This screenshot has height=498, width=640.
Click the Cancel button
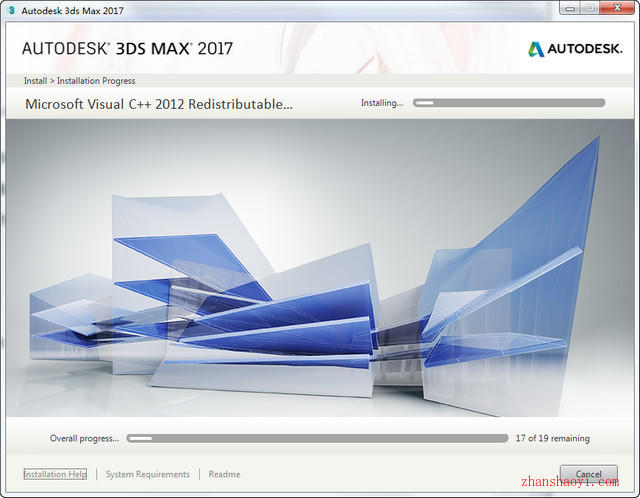[x=588, y=474]
